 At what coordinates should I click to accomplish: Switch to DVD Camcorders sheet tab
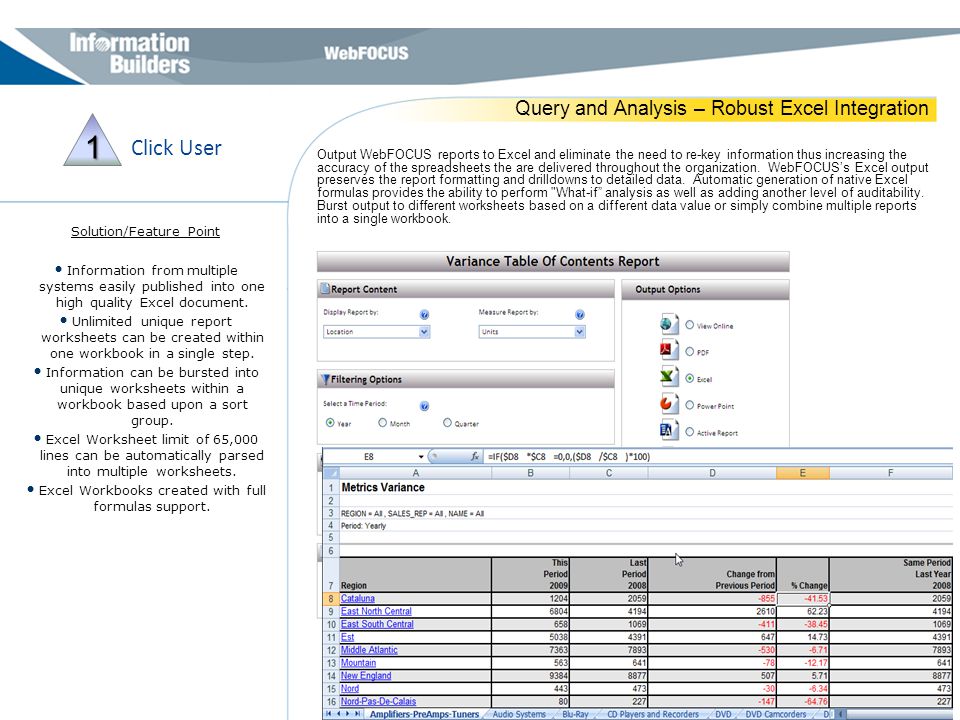tap(775, 714)
